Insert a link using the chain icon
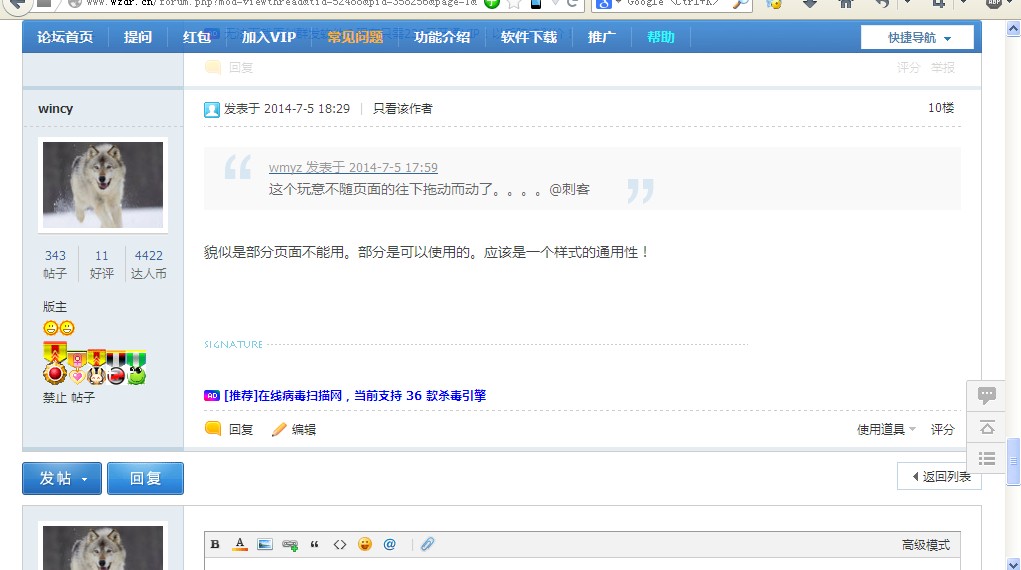Viewport: 1021px width, 570px height. [x=290, y=545]
